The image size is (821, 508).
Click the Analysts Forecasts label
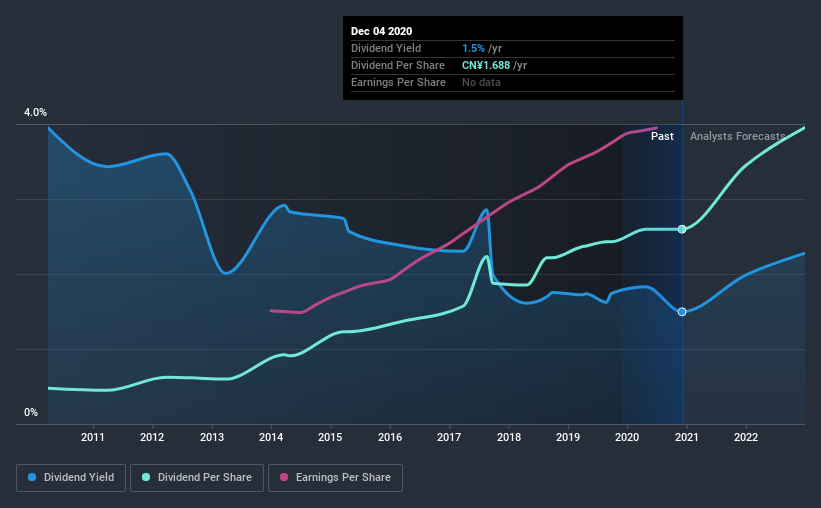click(x=737, y=136)
